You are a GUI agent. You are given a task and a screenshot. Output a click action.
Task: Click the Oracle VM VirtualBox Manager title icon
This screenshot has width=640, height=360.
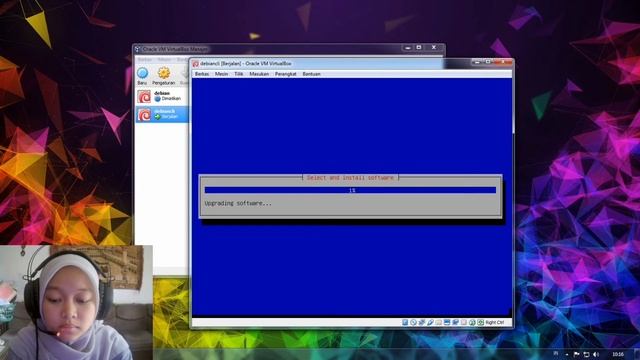[x=138, y=49]
